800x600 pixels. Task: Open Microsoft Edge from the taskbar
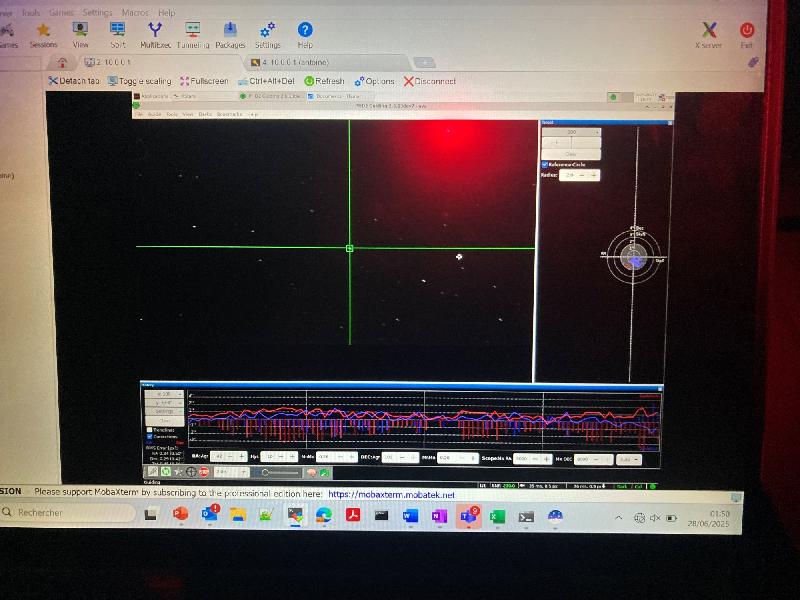(x=323, y=514)
